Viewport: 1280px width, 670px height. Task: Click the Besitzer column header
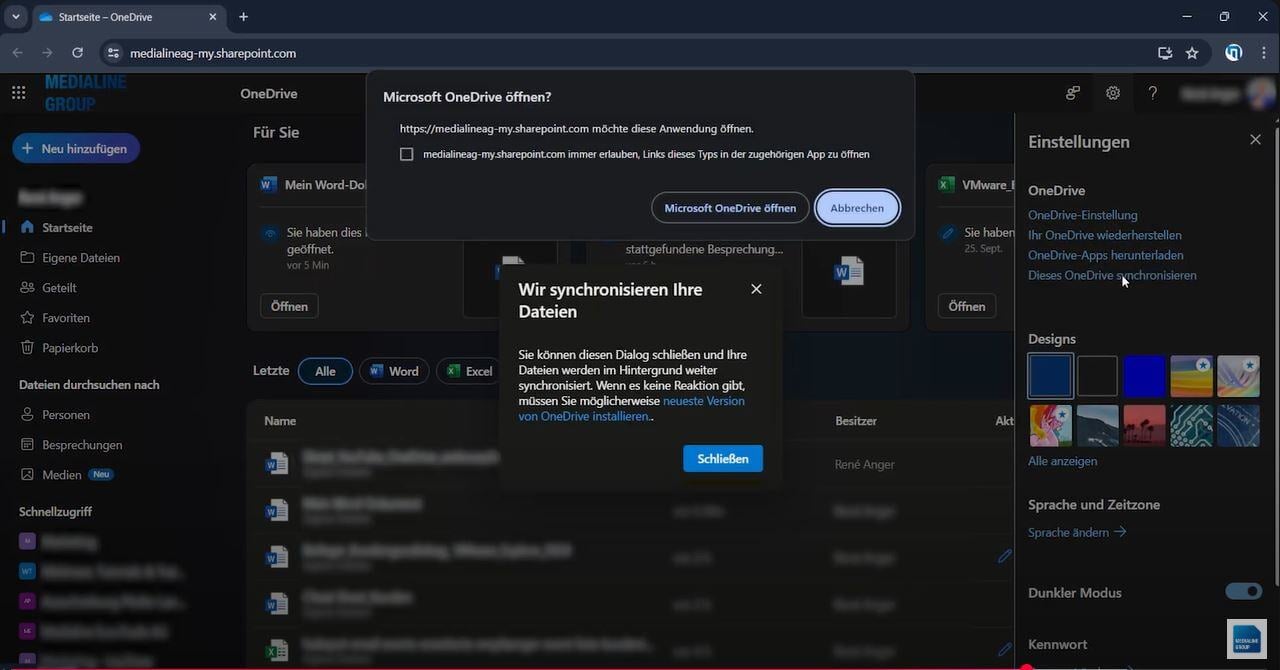coord(856,421)
